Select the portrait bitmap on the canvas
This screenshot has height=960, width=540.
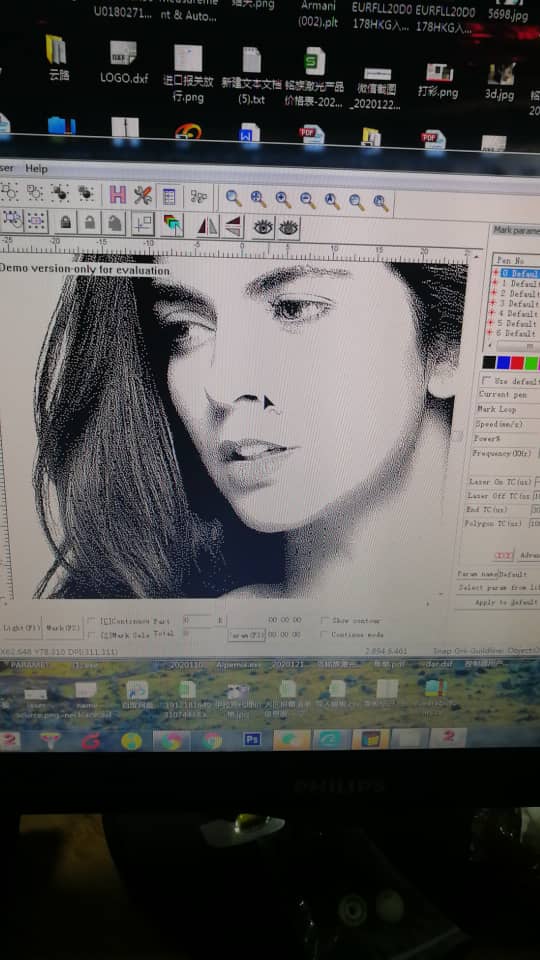(251, 429)
